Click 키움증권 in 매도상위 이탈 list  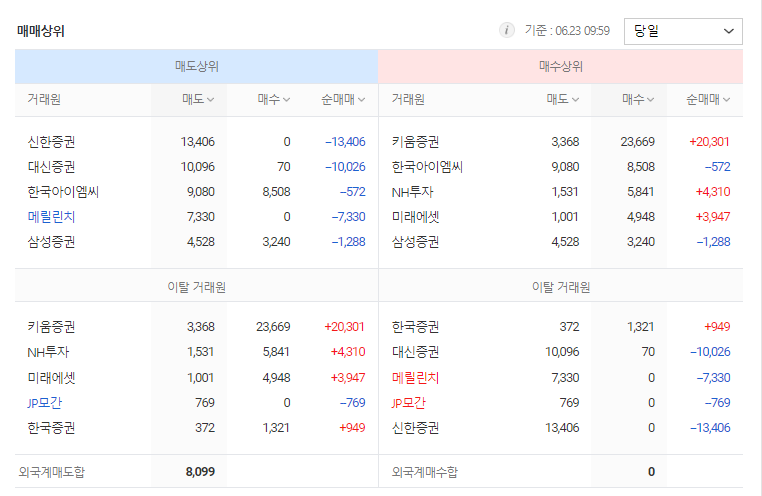(51, 327)
